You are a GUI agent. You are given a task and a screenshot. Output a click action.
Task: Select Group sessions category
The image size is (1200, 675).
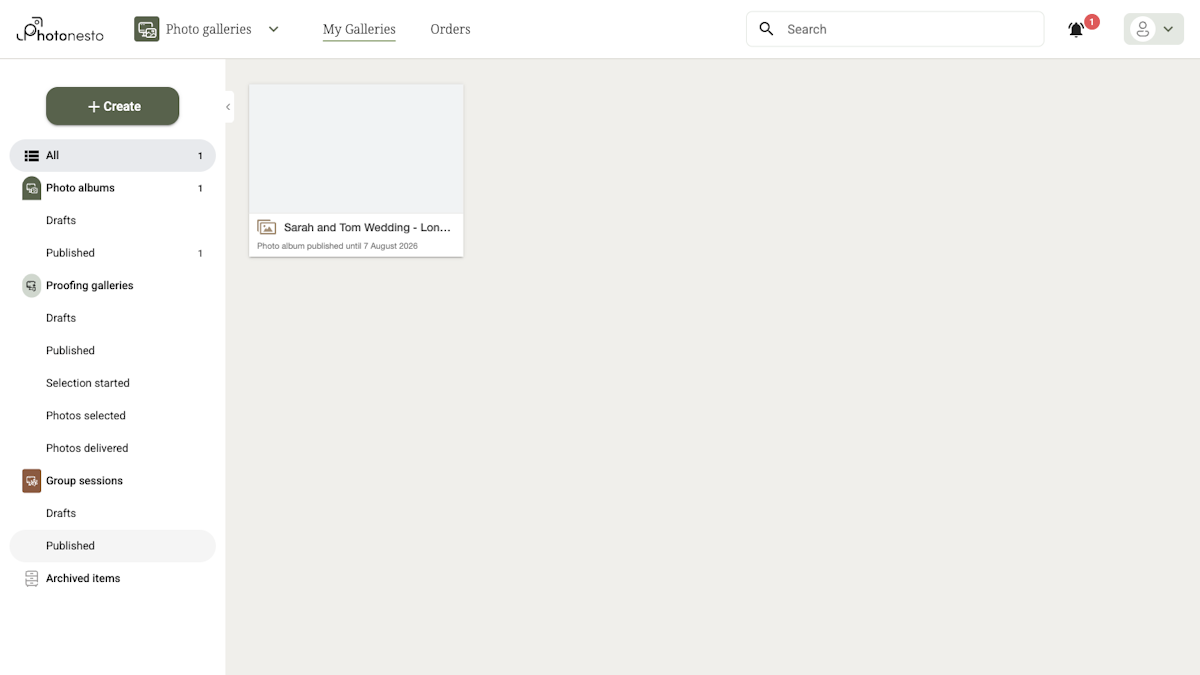pyautogui.click(x=113, y=480)
